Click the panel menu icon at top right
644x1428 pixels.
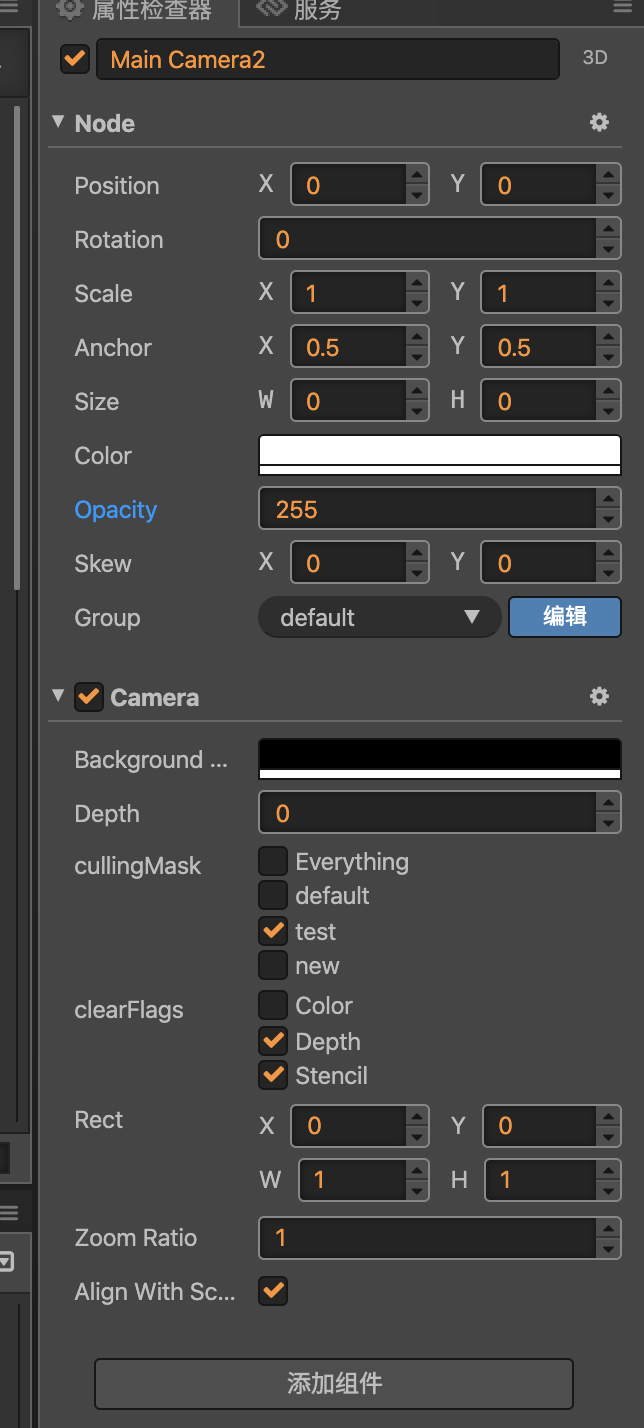pos(622,8)
